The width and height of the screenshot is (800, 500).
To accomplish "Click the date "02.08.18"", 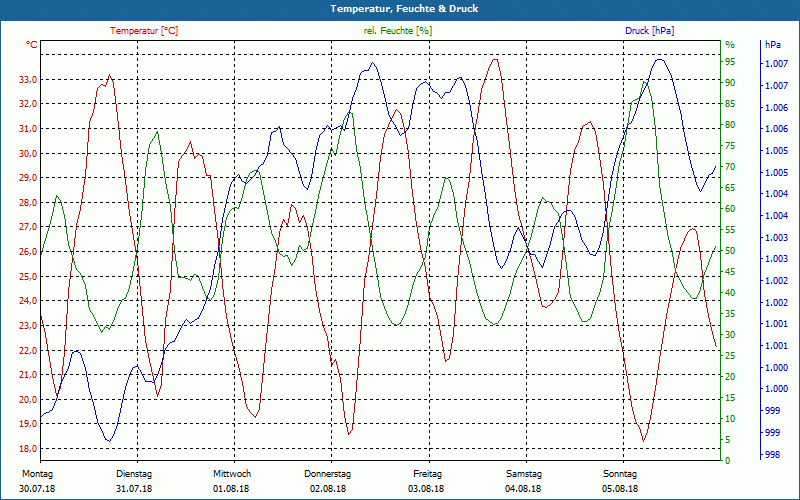I will point(328,489).
